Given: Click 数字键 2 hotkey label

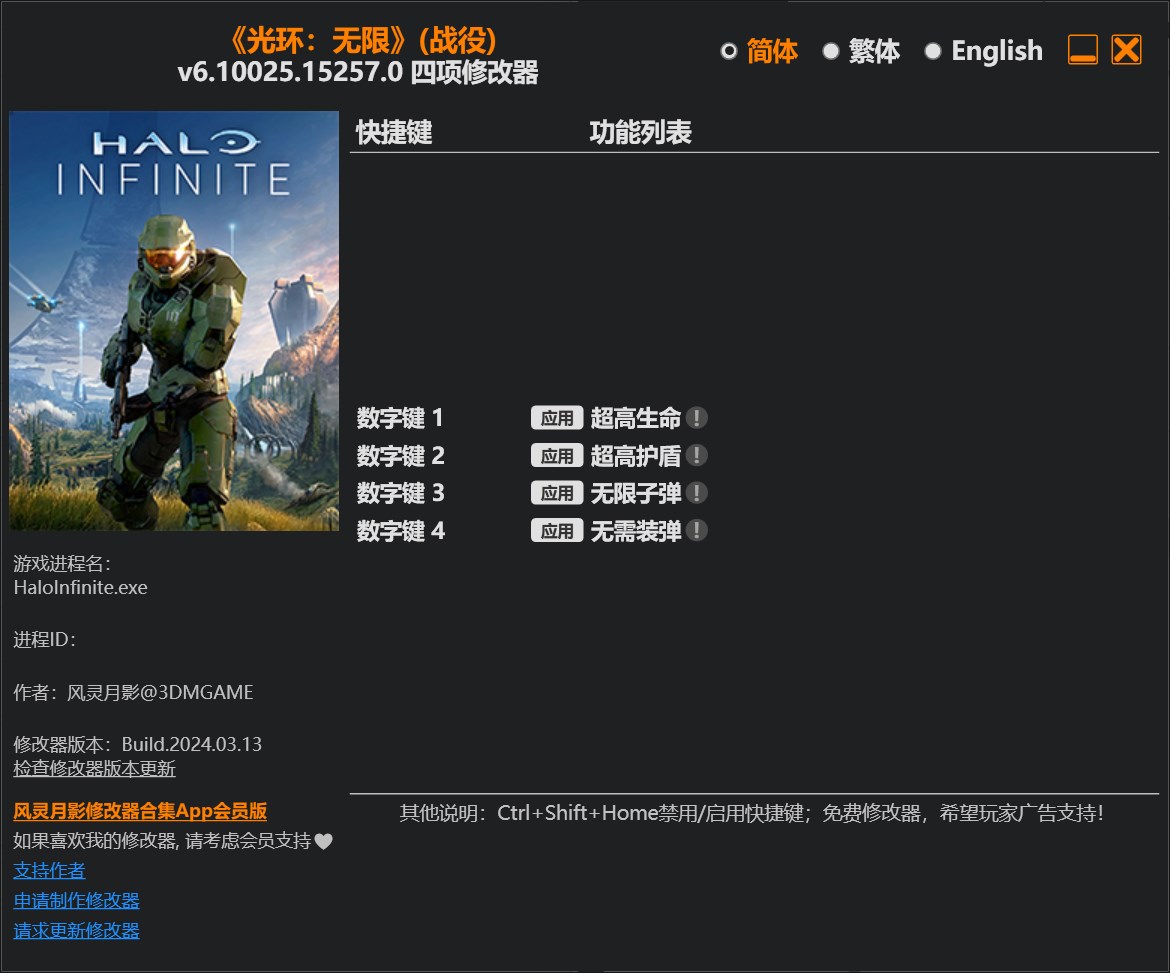Looking at the screenshot, I should pos(401,455).
